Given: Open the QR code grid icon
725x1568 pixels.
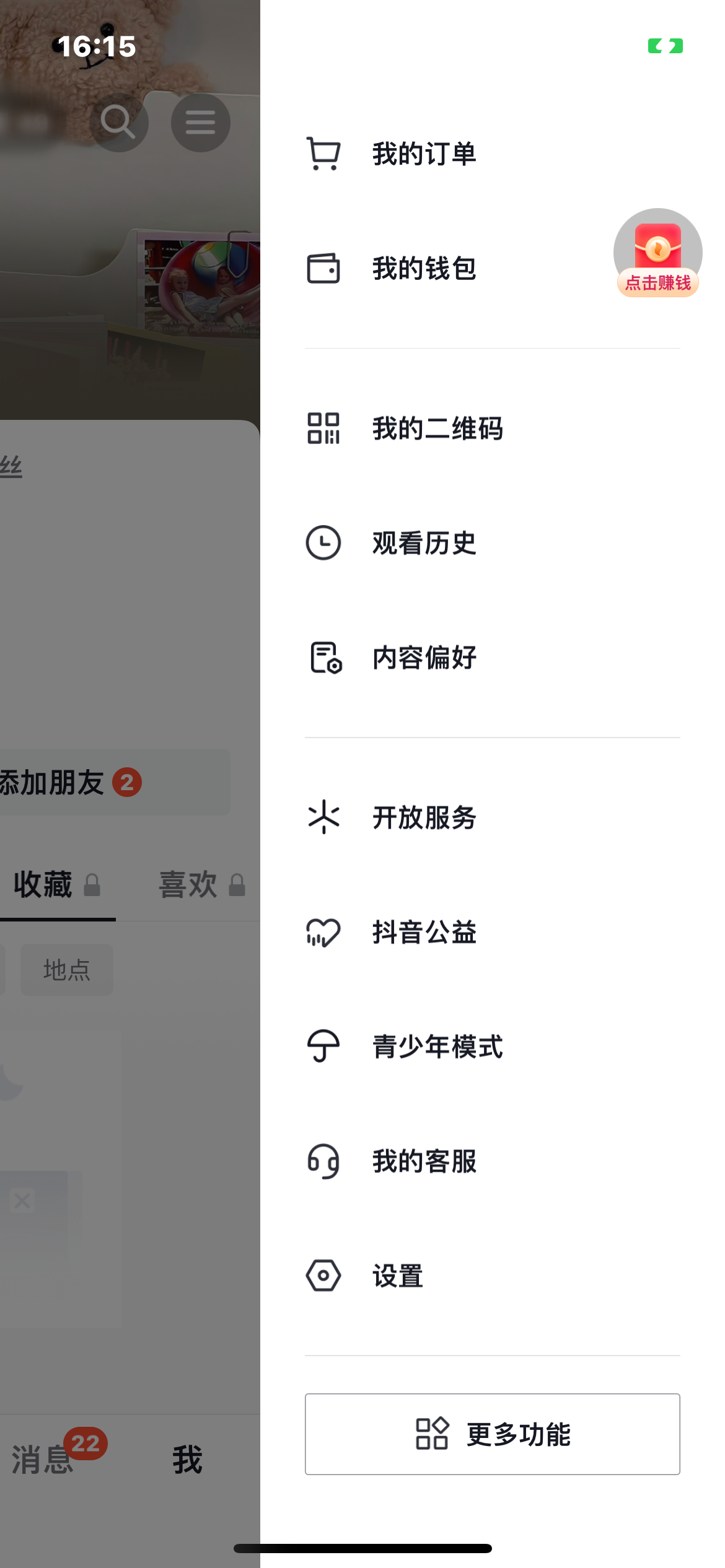Looking at the screenshot, I should [x=323, y=429].
